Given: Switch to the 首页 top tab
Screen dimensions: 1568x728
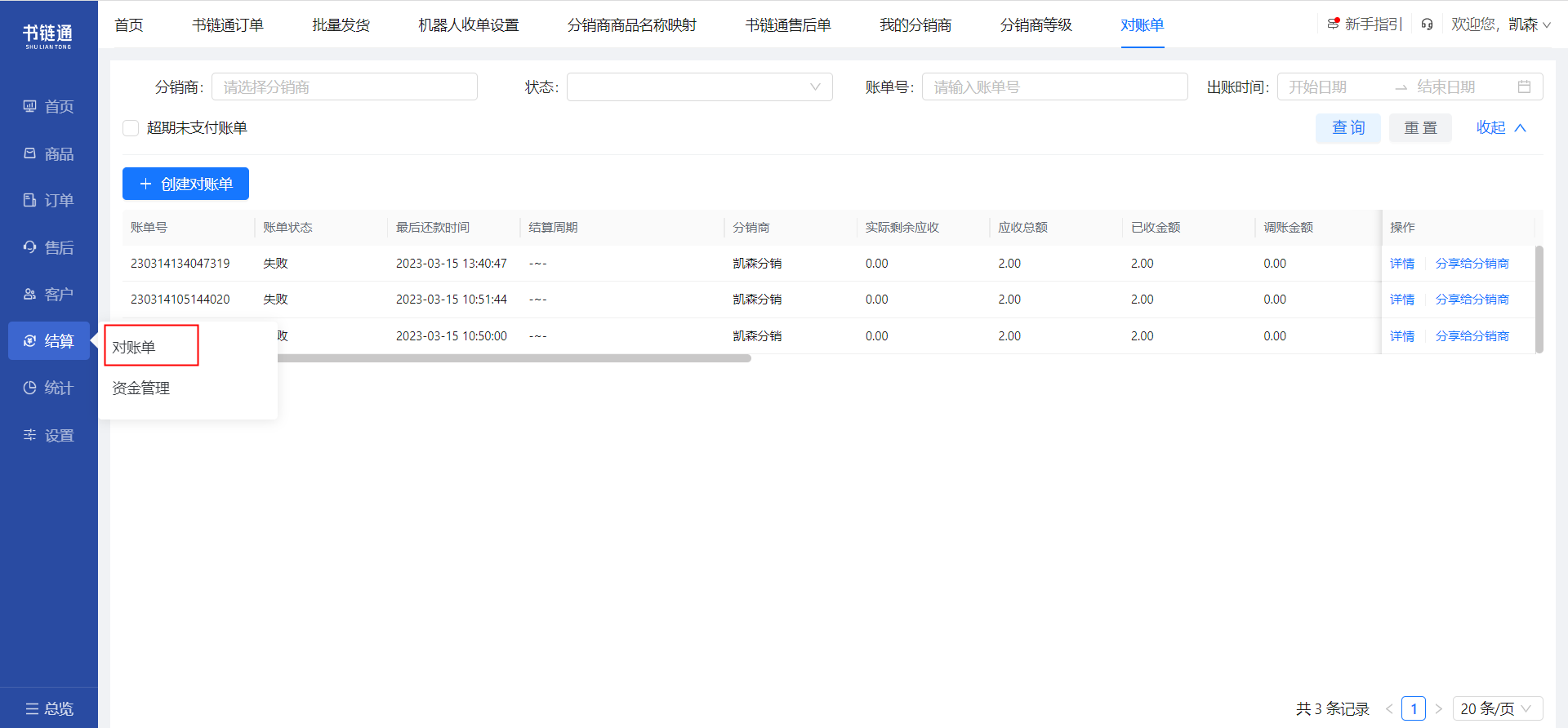Looking at the screenshot, I should point(129,24).
